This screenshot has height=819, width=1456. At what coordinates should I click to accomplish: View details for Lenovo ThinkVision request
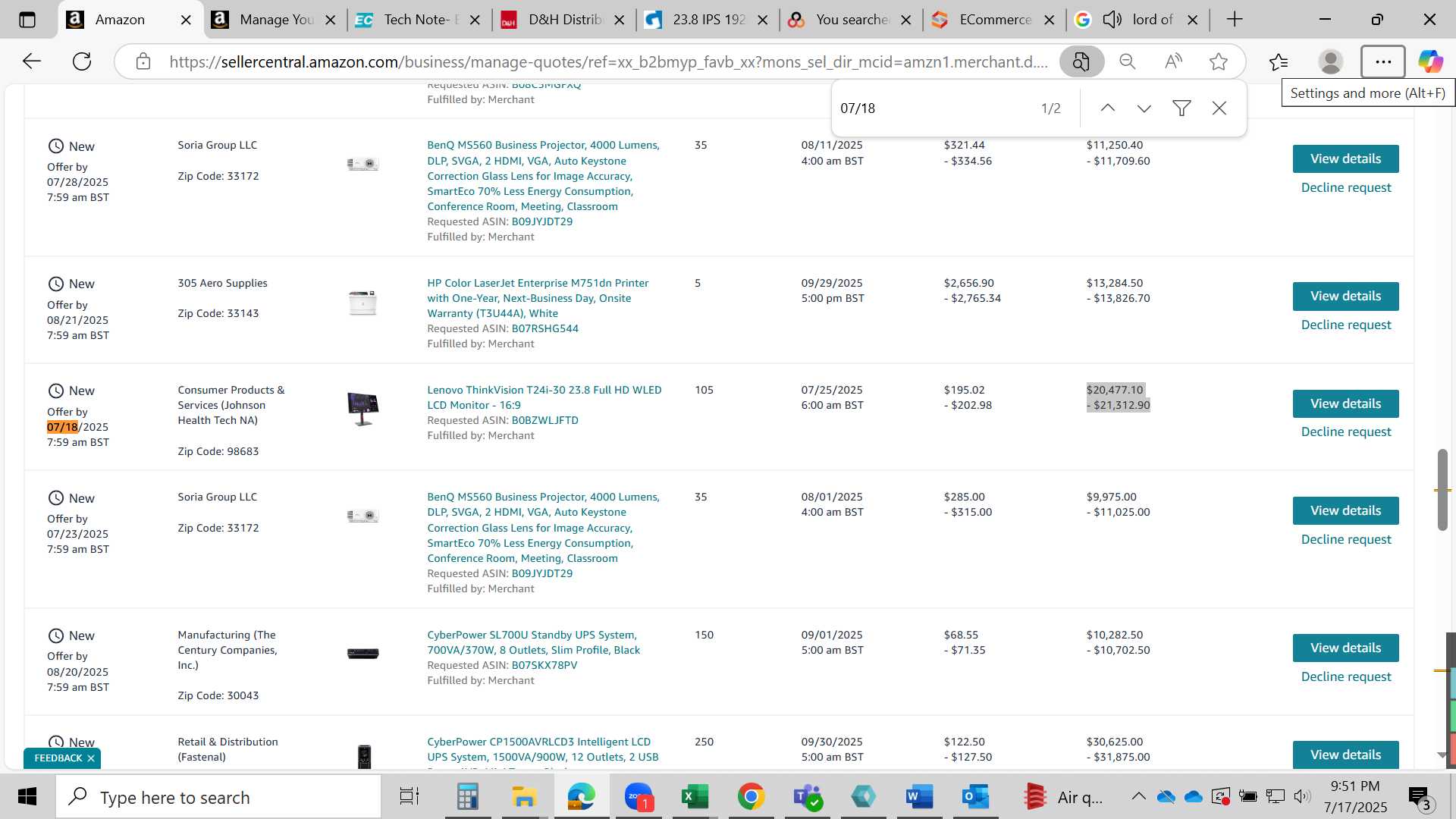tap(1345, 403)
